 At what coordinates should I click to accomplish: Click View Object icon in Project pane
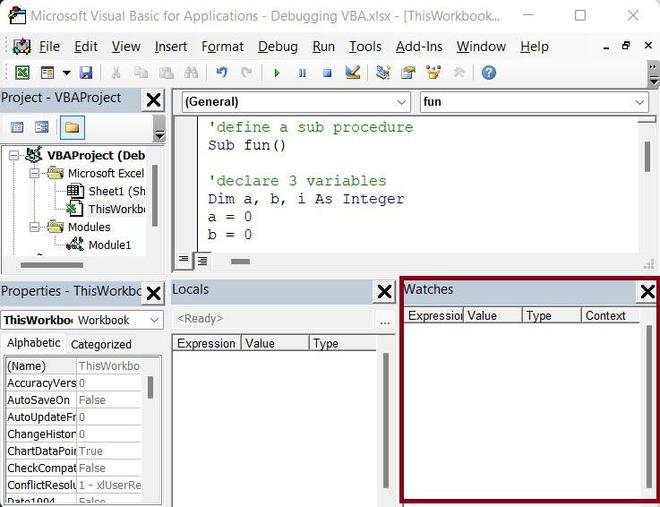[x=42, y=127]
